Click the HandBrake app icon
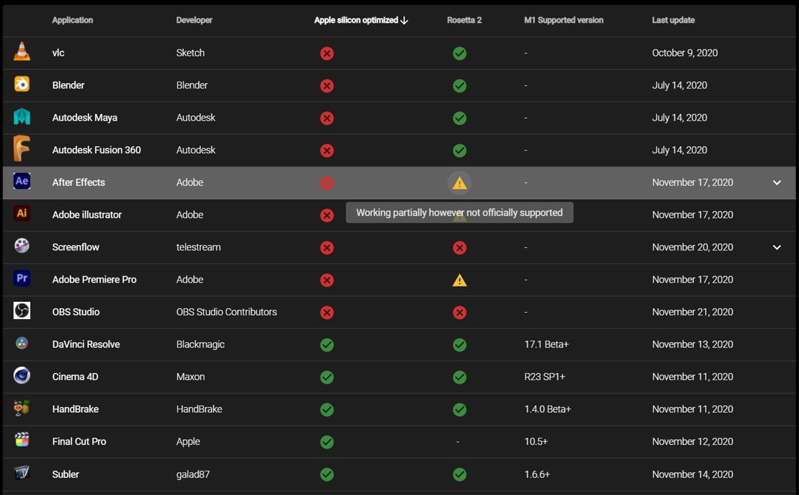The image size is (799, 495). [x=22, y=408]
